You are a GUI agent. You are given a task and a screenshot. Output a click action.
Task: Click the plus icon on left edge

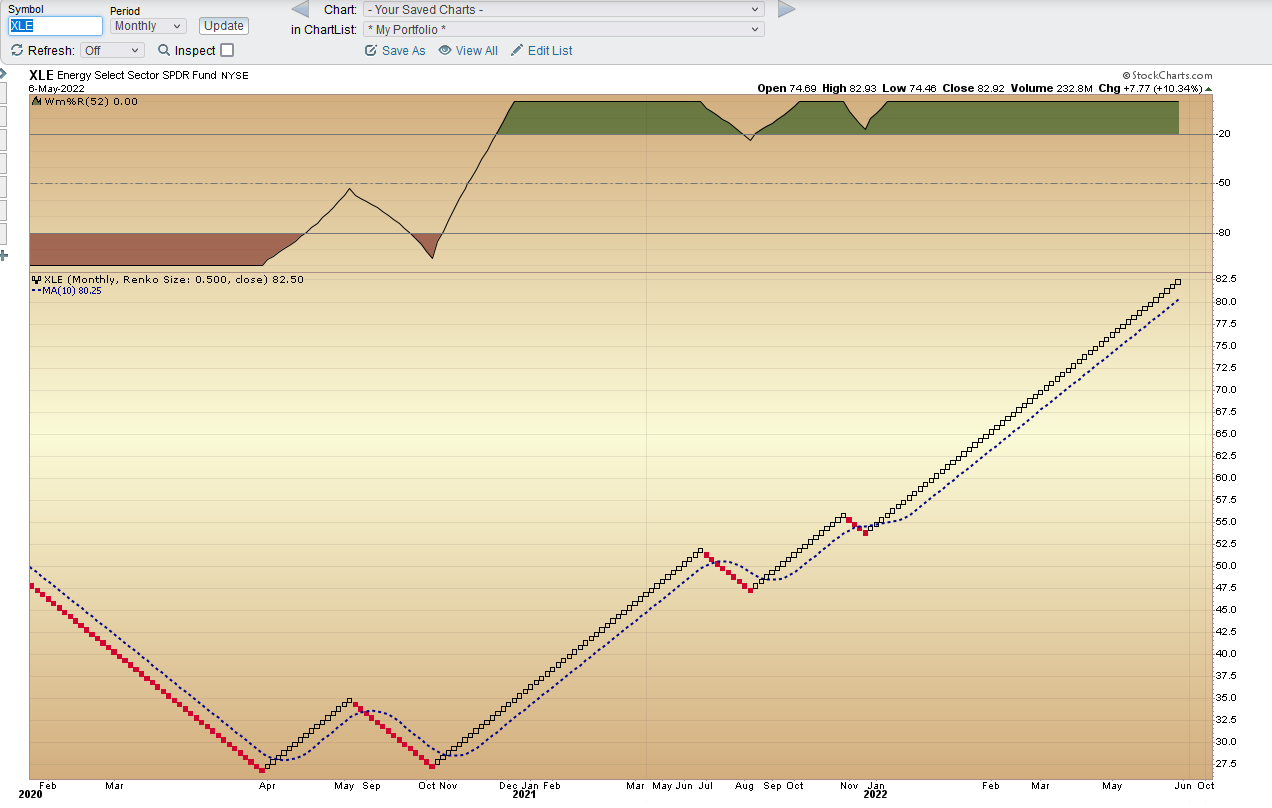(4, 255)
